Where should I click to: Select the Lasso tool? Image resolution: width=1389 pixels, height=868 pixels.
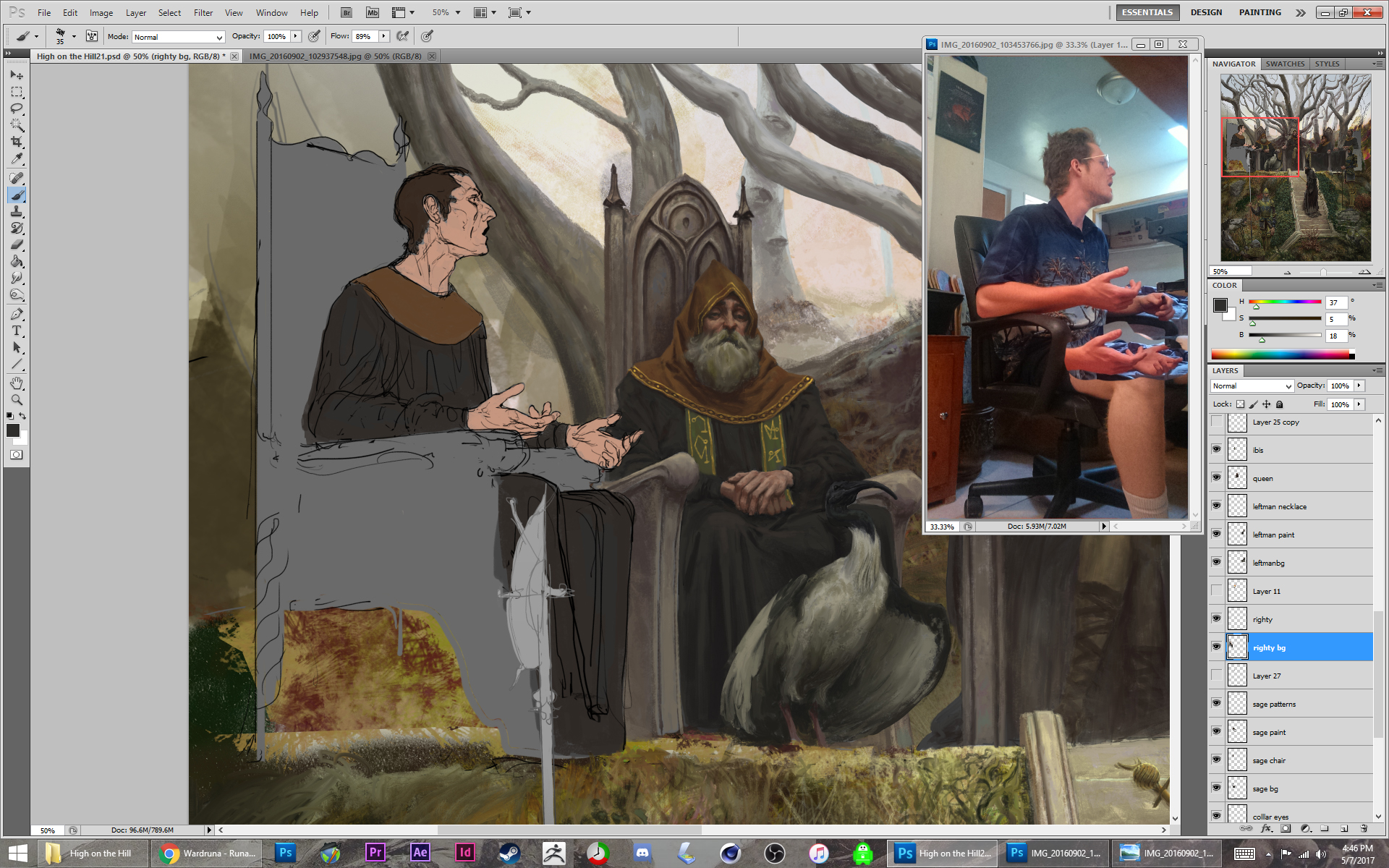pyautogui.click(x=17, y=109)
